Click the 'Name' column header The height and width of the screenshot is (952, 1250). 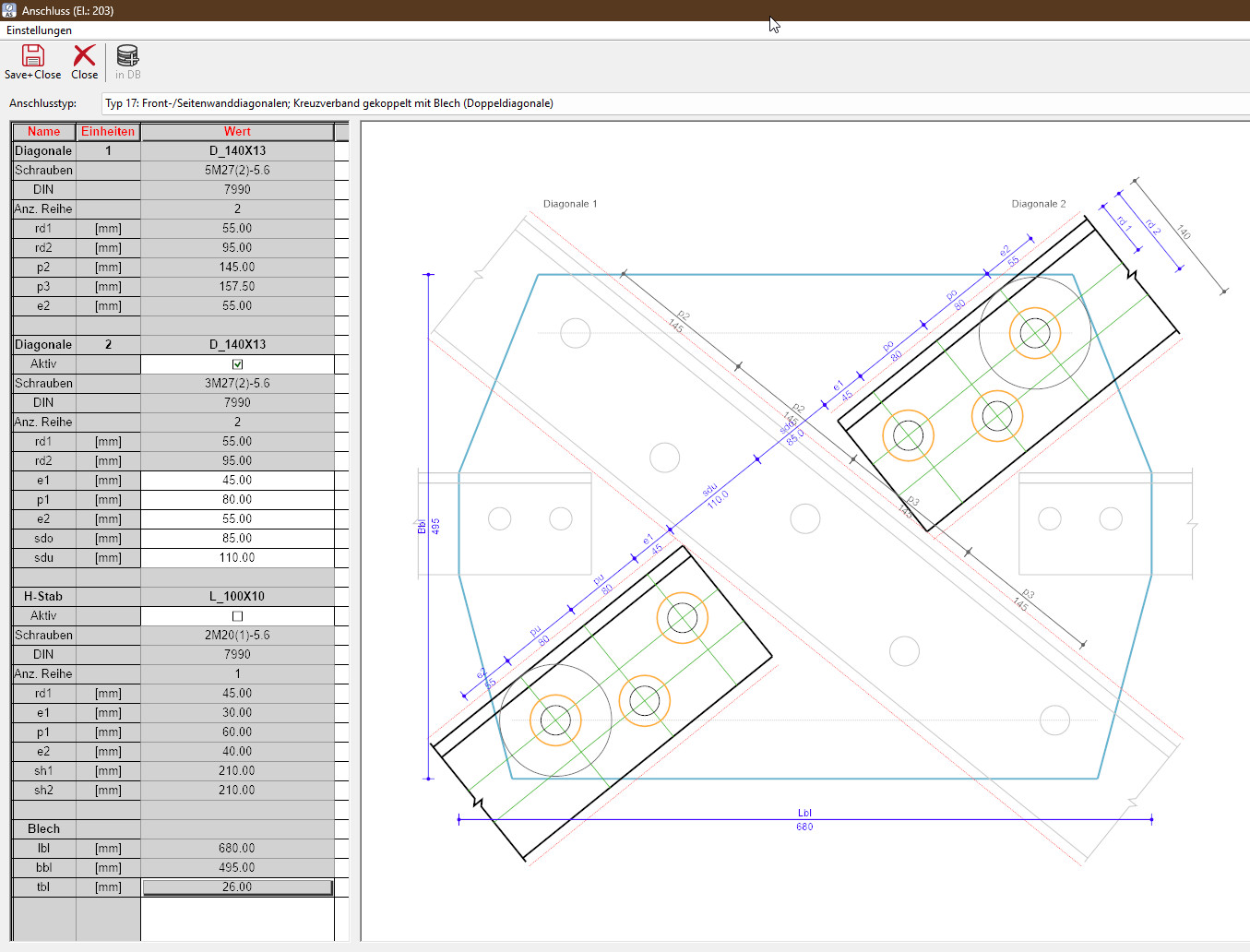[x=43, y=132]
